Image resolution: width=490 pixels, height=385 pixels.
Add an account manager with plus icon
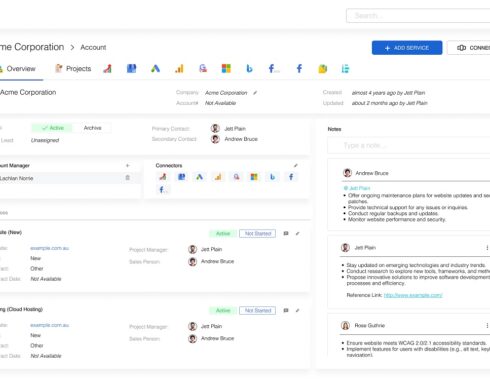click(127, 165)
